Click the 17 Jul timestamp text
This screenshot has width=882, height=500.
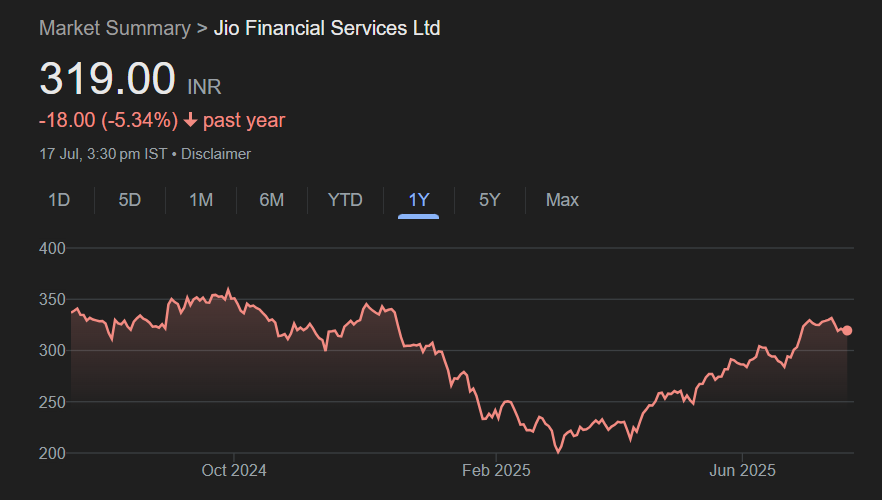[x=103, y=154]
